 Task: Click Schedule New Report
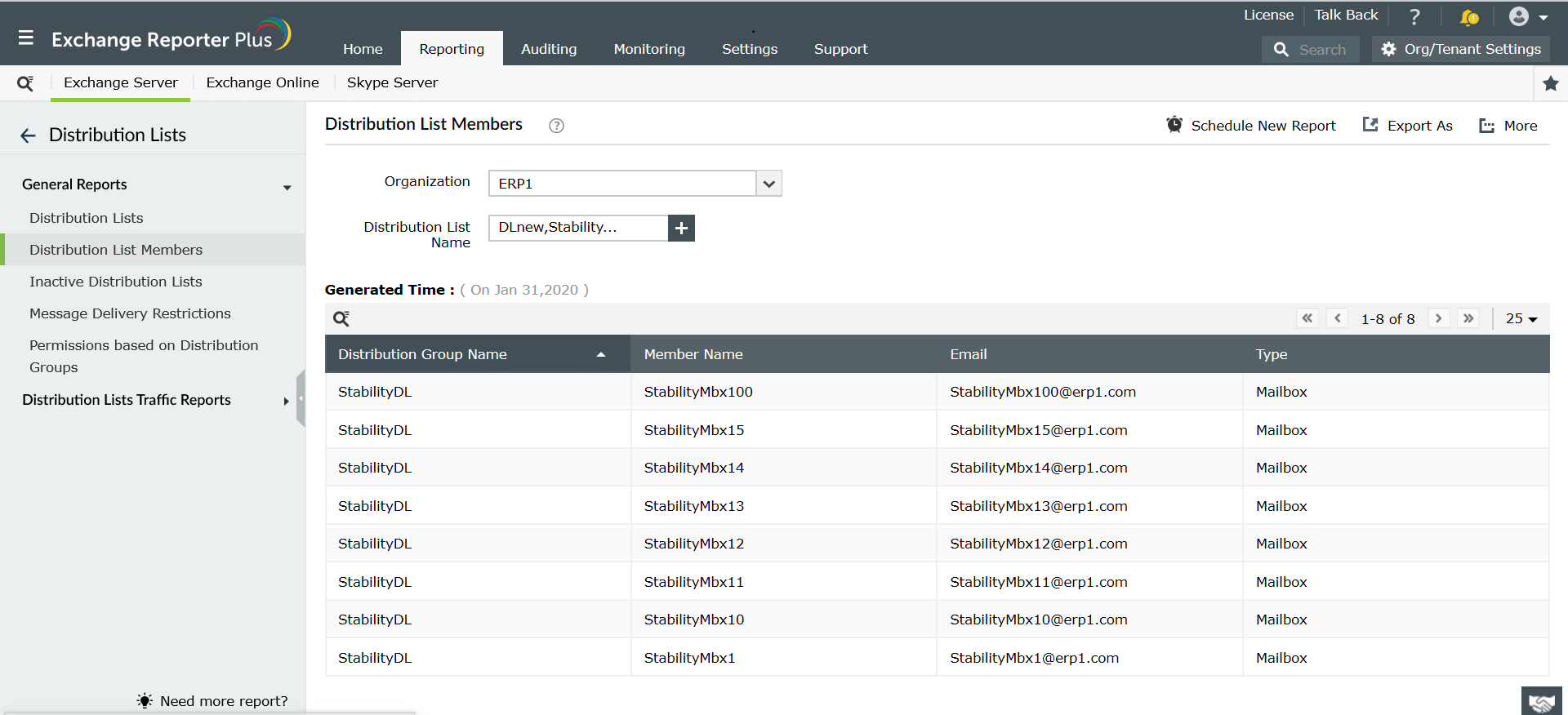coord(1263,126)
